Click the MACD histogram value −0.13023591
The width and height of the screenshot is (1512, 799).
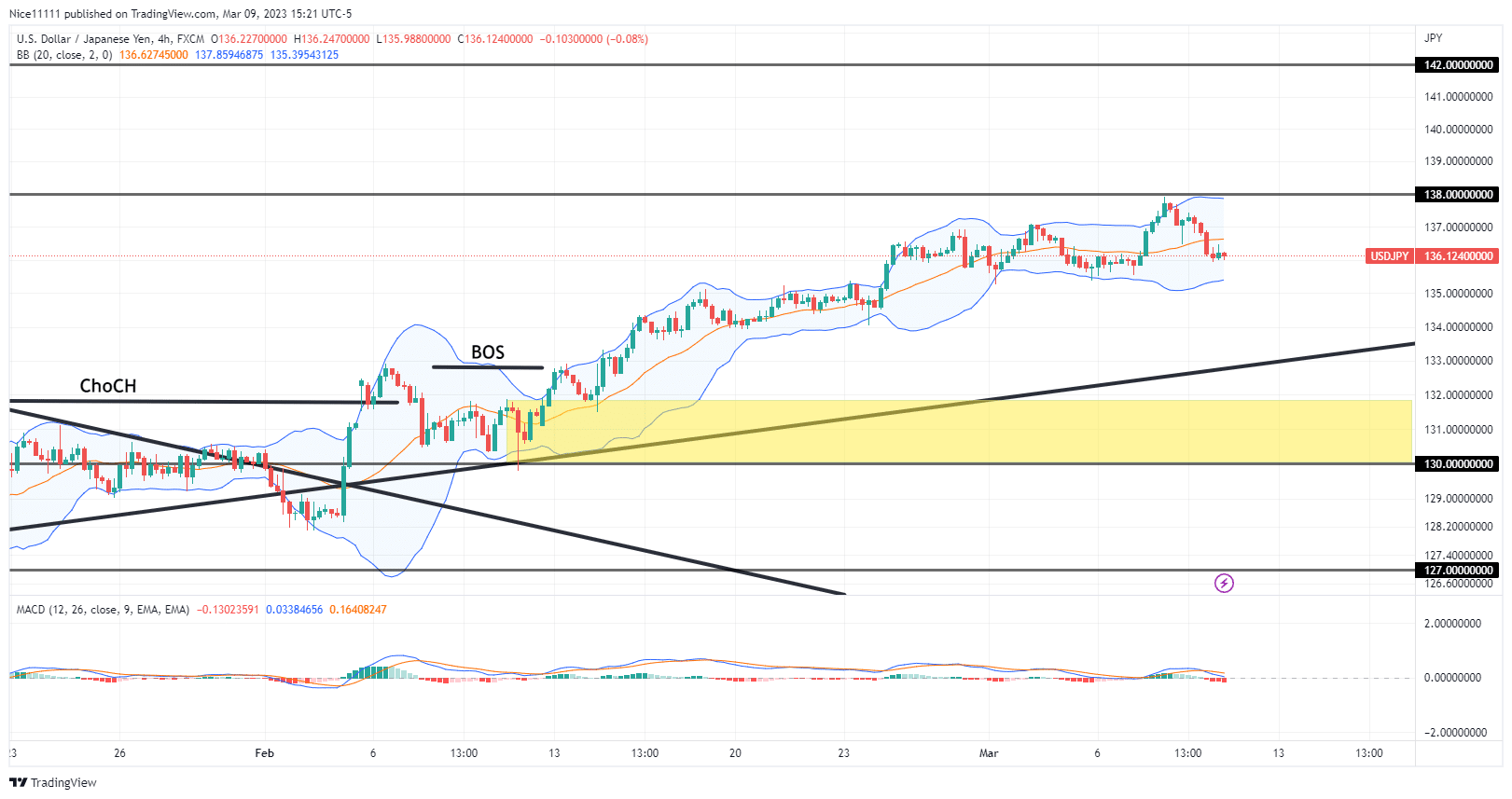pos(228,610)
